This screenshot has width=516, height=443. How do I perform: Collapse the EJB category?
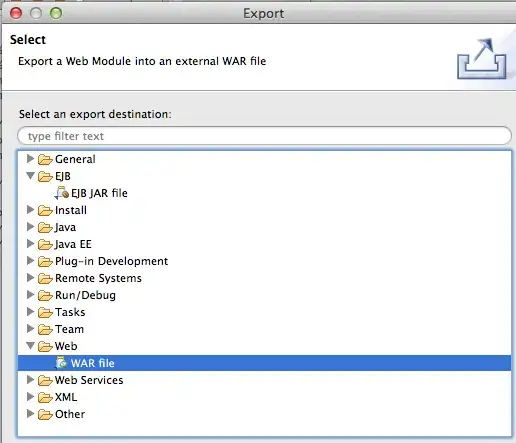[x=30, y=176]
